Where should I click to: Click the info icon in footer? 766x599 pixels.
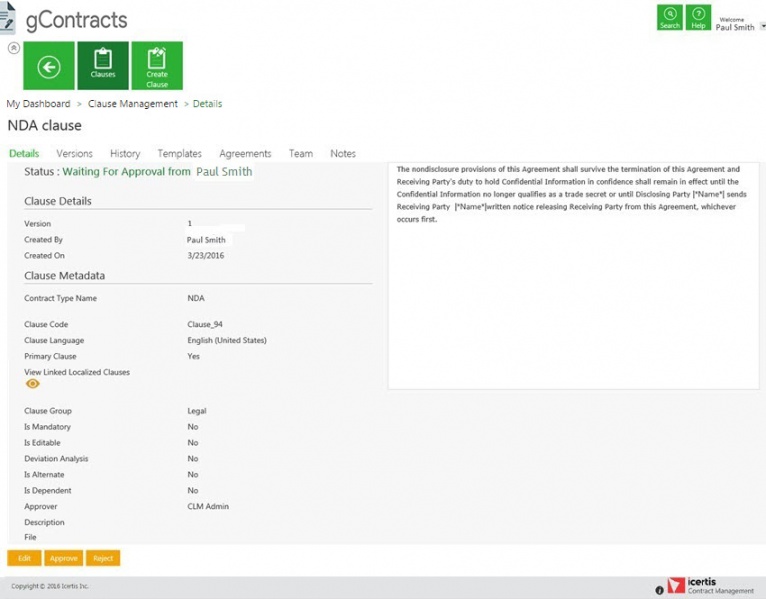tap(659, 590)
